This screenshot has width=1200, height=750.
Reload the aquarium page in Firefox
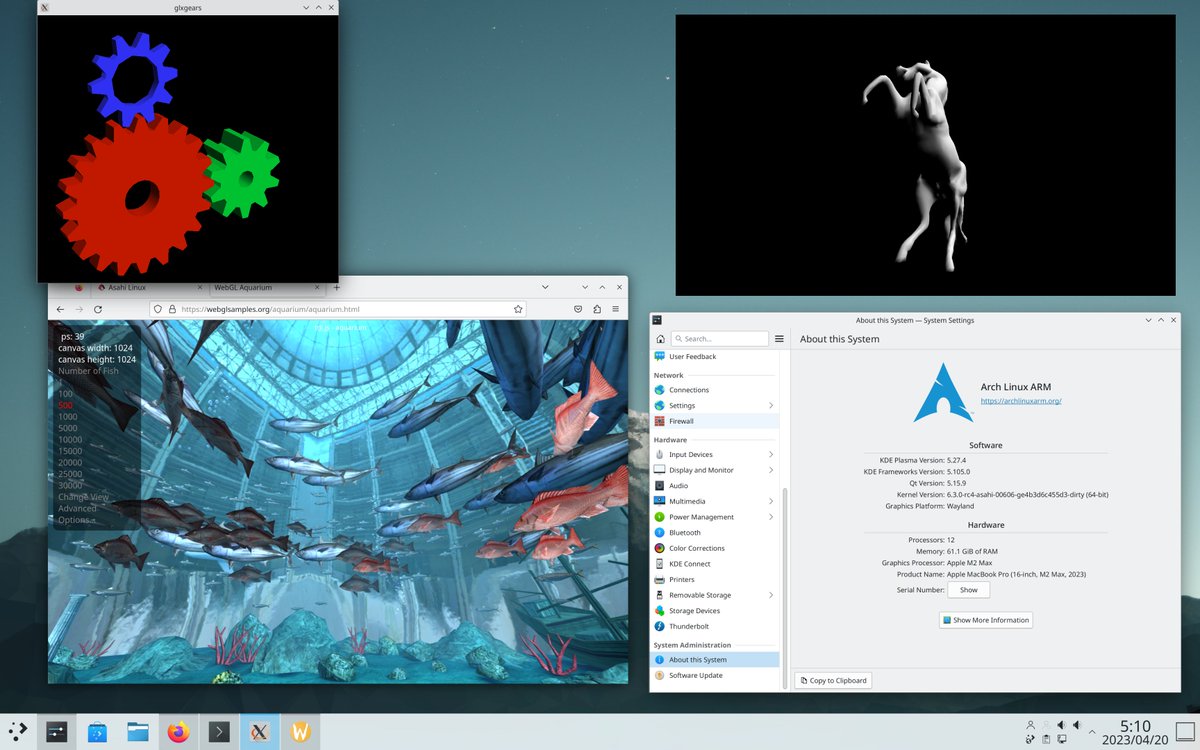97,309
